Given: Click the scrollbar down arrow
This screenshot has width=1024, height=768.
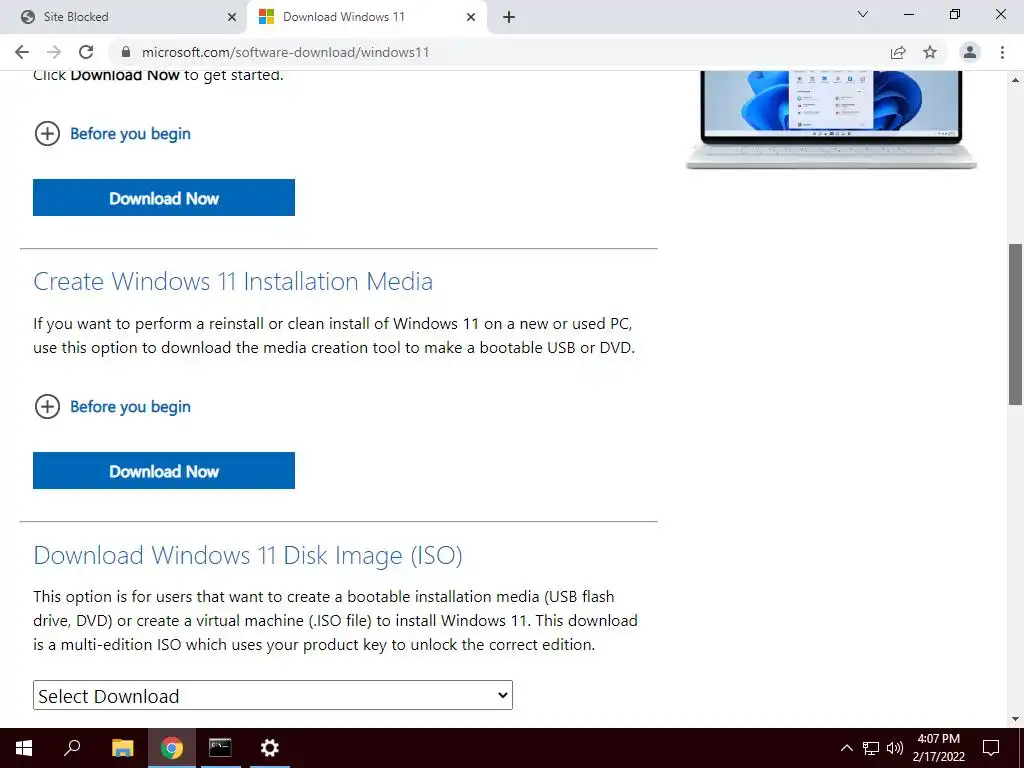Looking at the screenshot, I should (x=1016, y=720).
